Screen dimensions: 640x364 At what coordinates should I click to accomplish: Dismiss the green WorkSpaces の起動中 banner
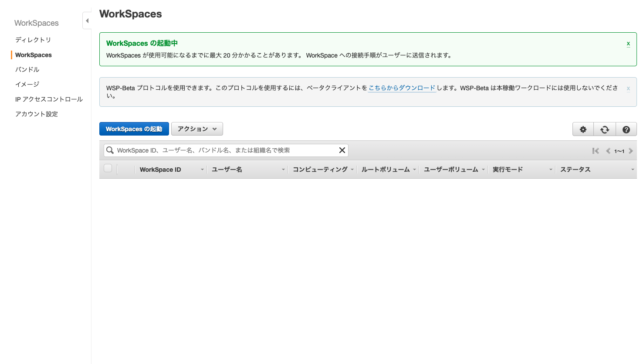(628, 43)
